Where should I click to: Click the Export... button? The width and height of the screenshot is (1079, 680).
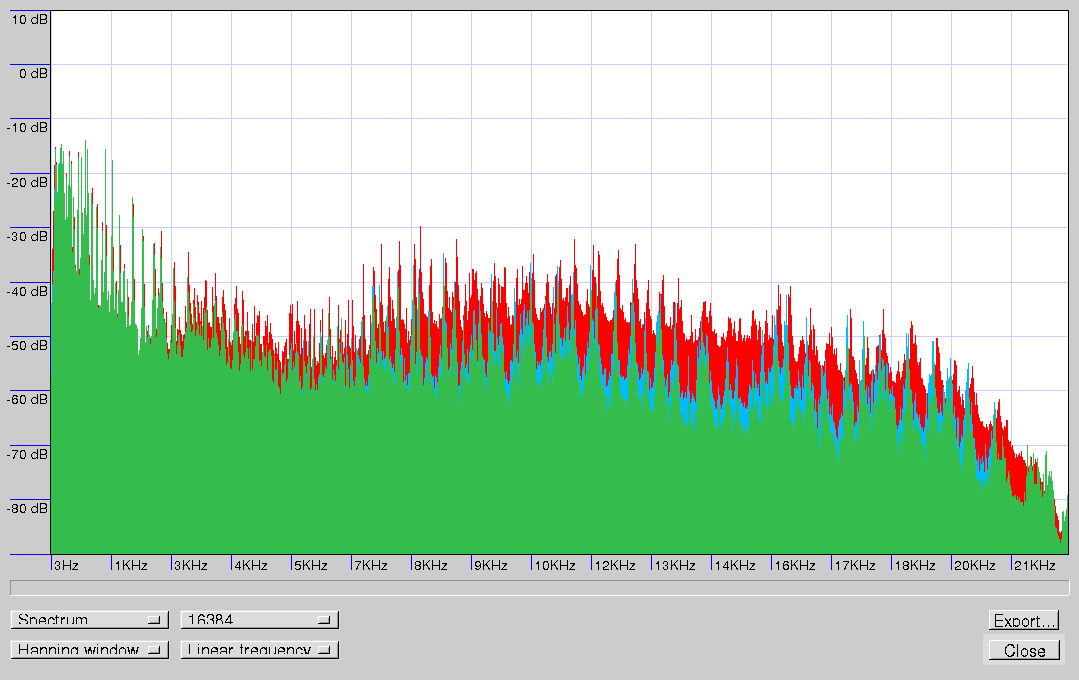tap(1024, 621)
